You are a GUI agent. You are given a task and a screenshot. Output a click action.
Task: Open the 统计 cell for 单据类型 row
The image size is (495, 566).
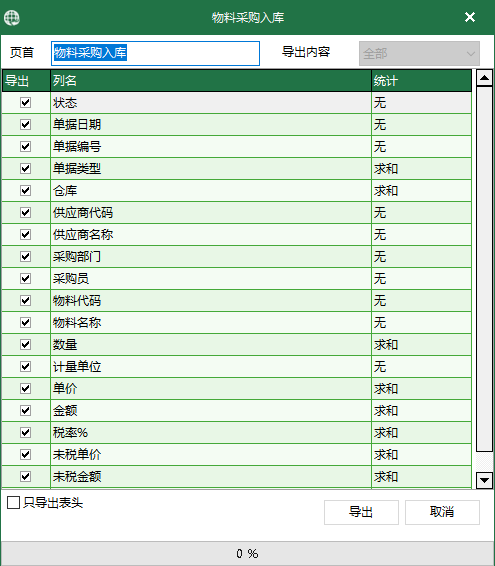coord(421,169)
